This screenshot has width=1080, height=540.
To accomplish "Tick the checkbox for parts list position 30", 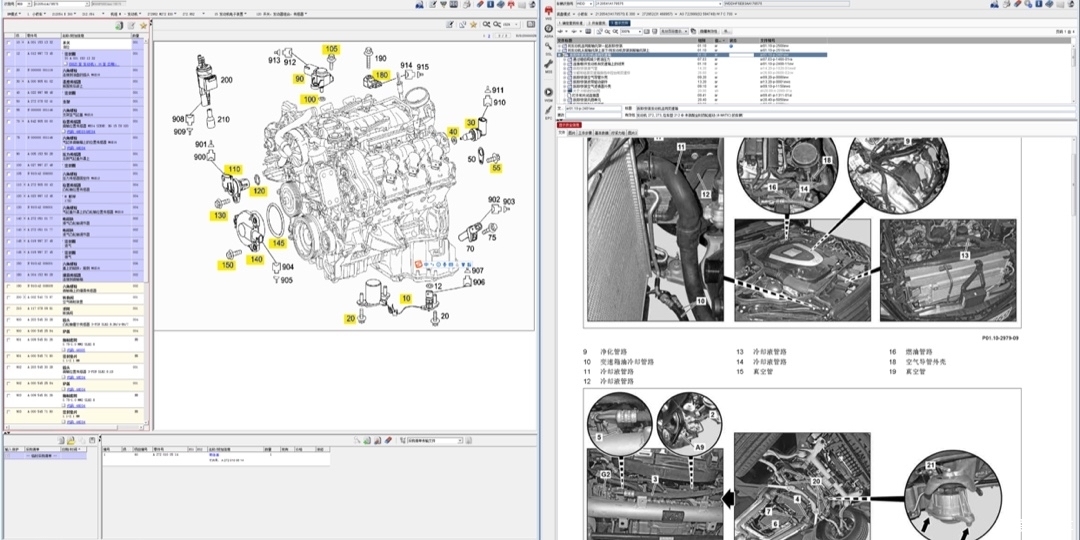I will [x=9, y=82].
